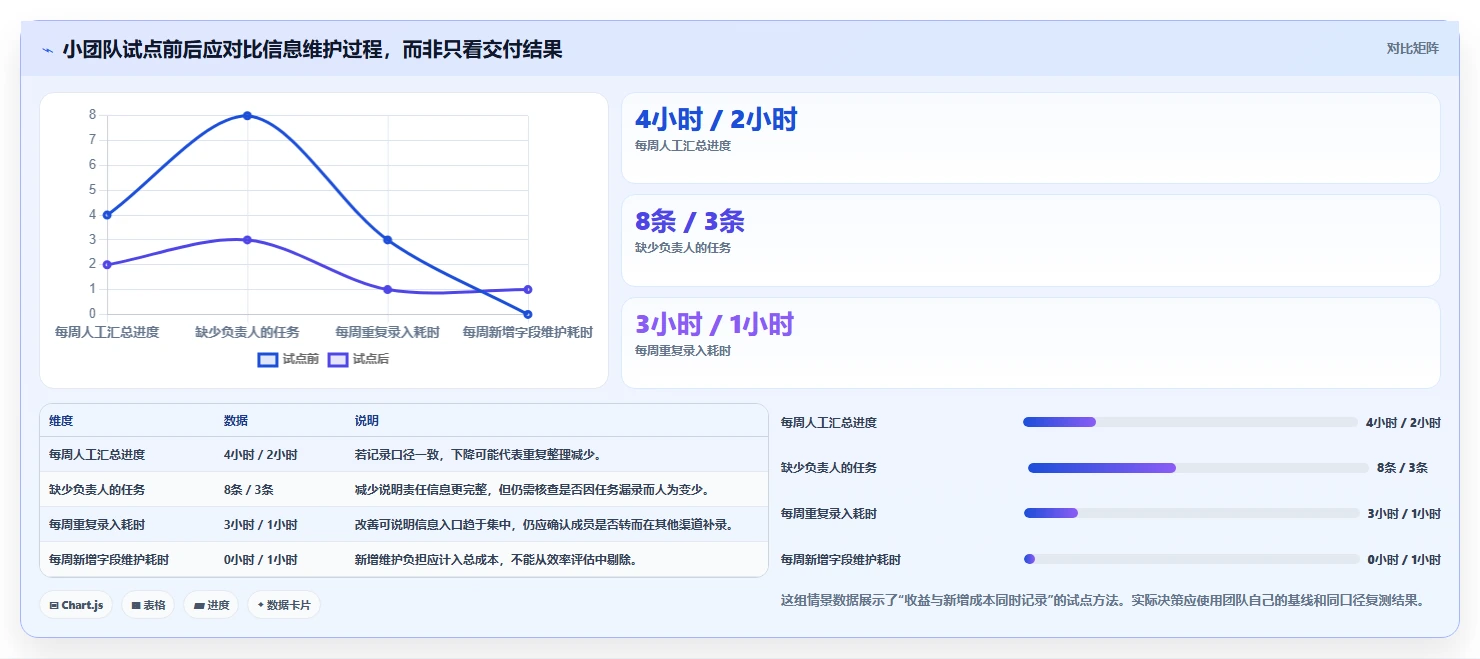The image size is (1480, 659).
Task: Click the footnote about 收益与新增成本同时记录
Action: [x=1102, y=601]
